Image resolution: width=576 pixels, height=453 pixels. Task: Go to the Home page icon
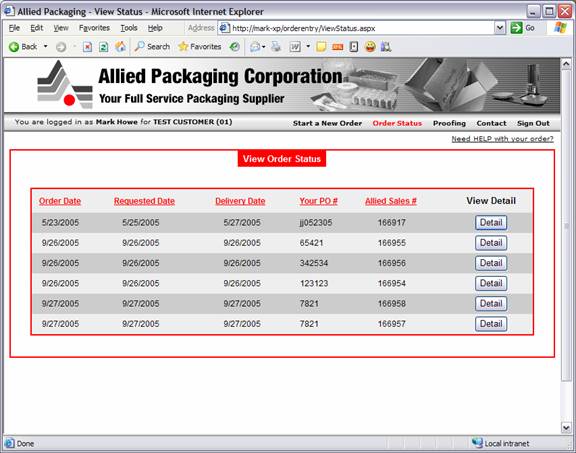pos(120,47)
